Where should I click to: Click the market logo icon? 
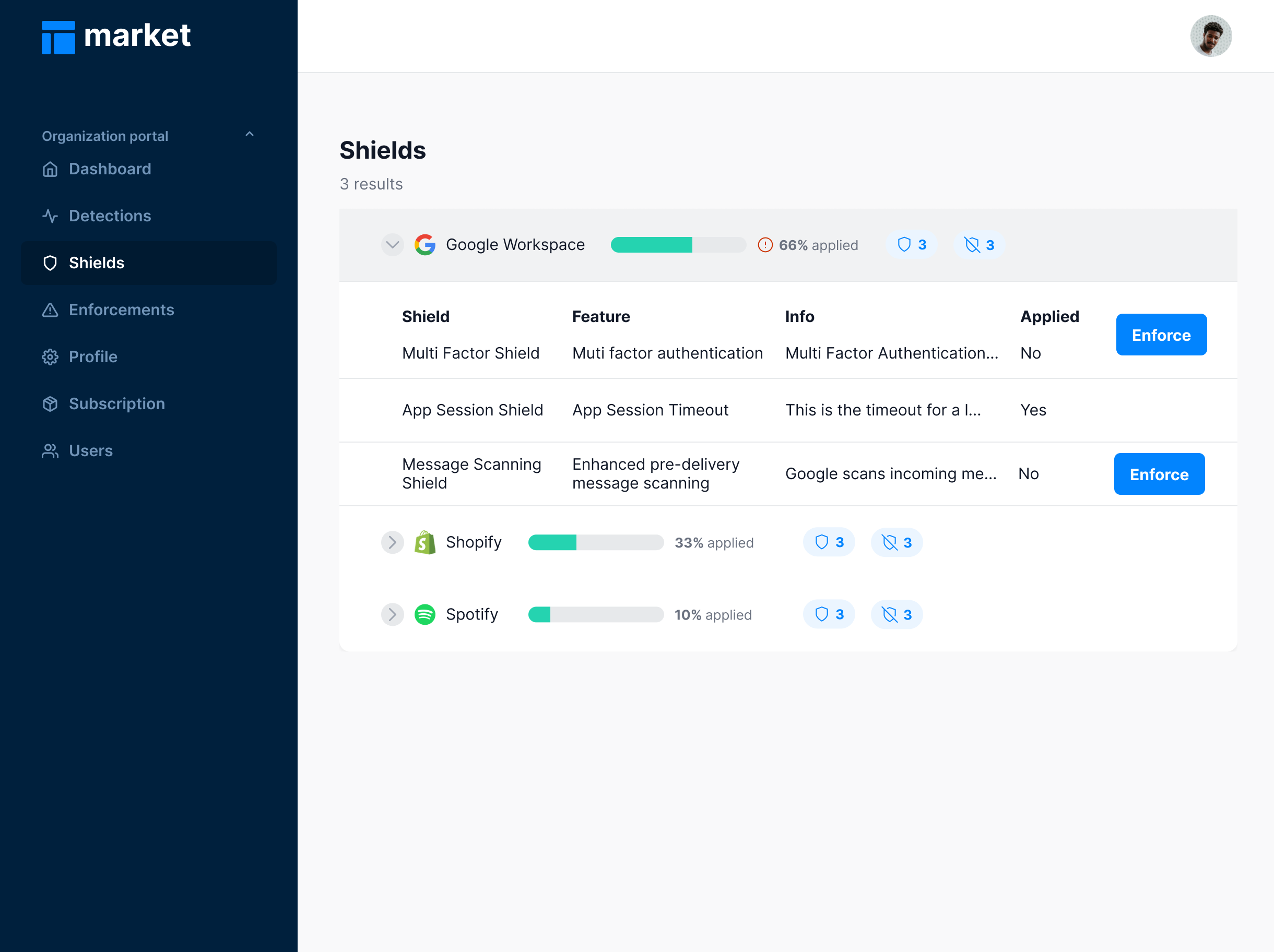click(x=58, y=38)
